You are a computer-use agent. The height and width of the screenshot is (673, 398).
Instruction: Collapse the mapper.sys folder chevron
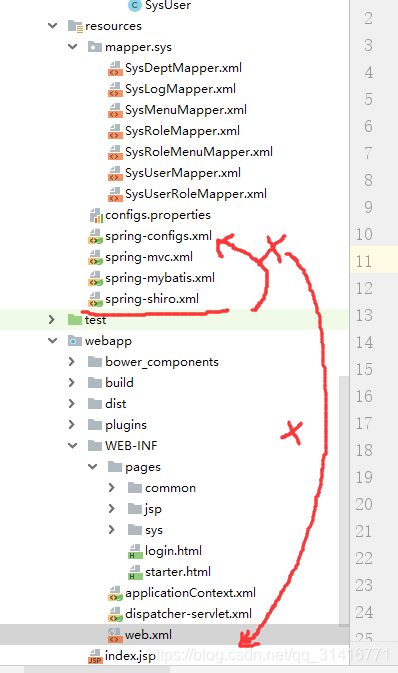click(73, 47)
